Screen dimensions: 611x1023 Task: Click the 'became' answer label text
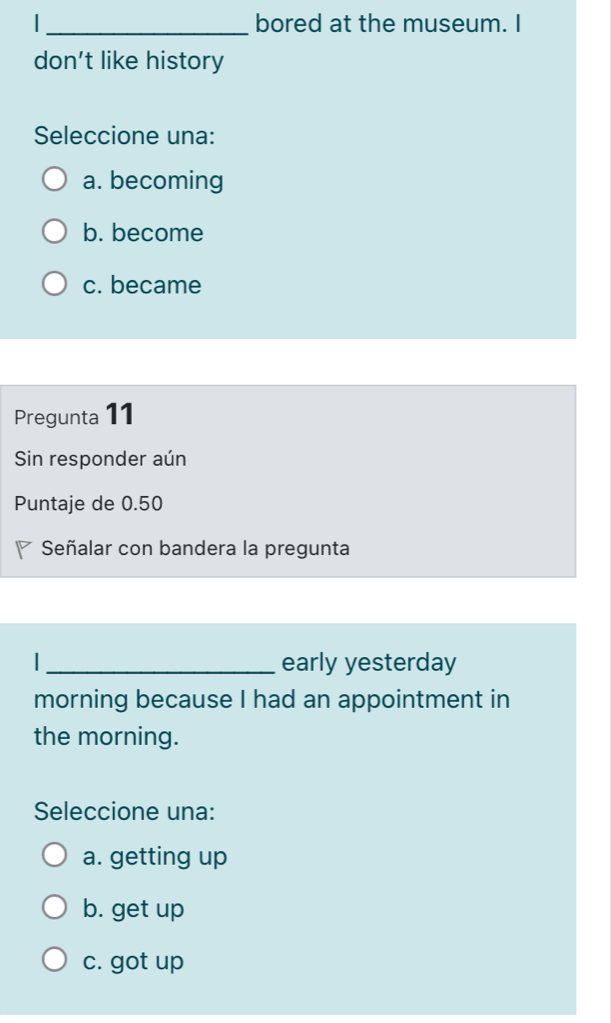(x=156, y=285)
